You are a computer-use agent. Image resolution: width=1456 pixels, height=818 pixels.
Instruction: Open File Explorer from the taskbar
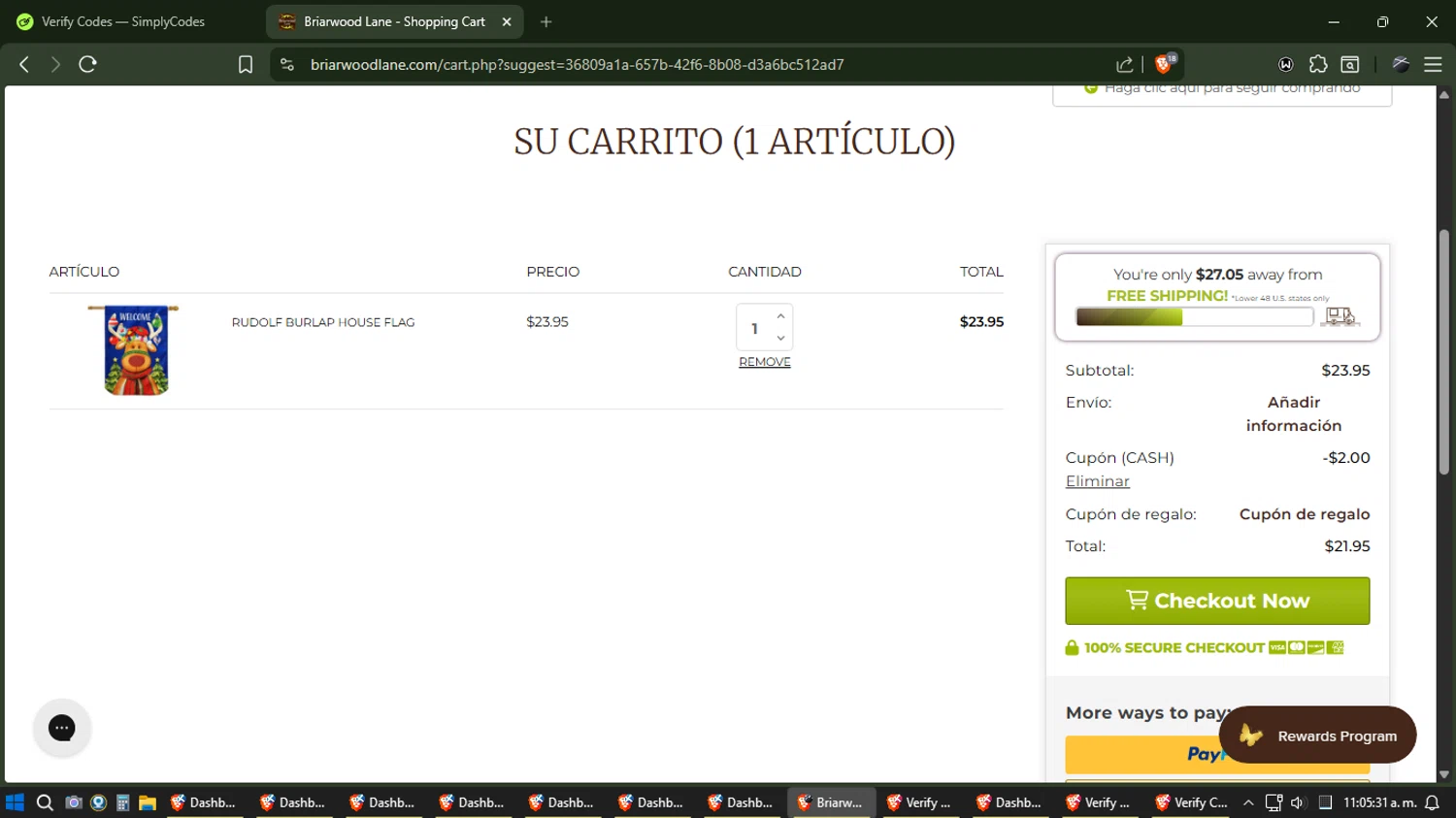point(148,802)
